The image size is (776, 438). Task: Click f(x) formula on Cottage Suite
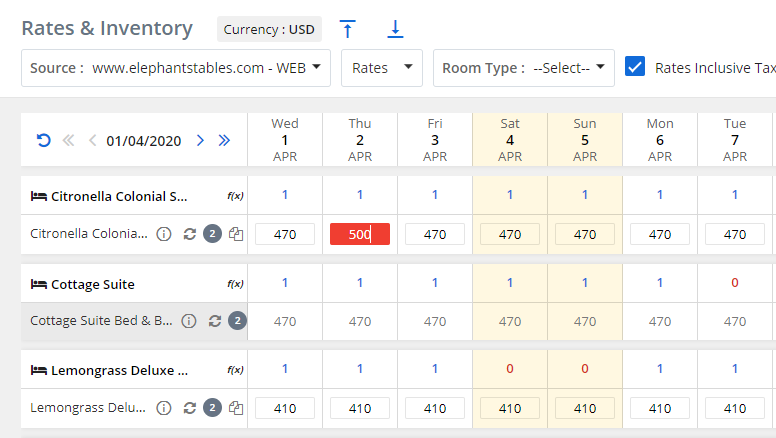[236, 284]
